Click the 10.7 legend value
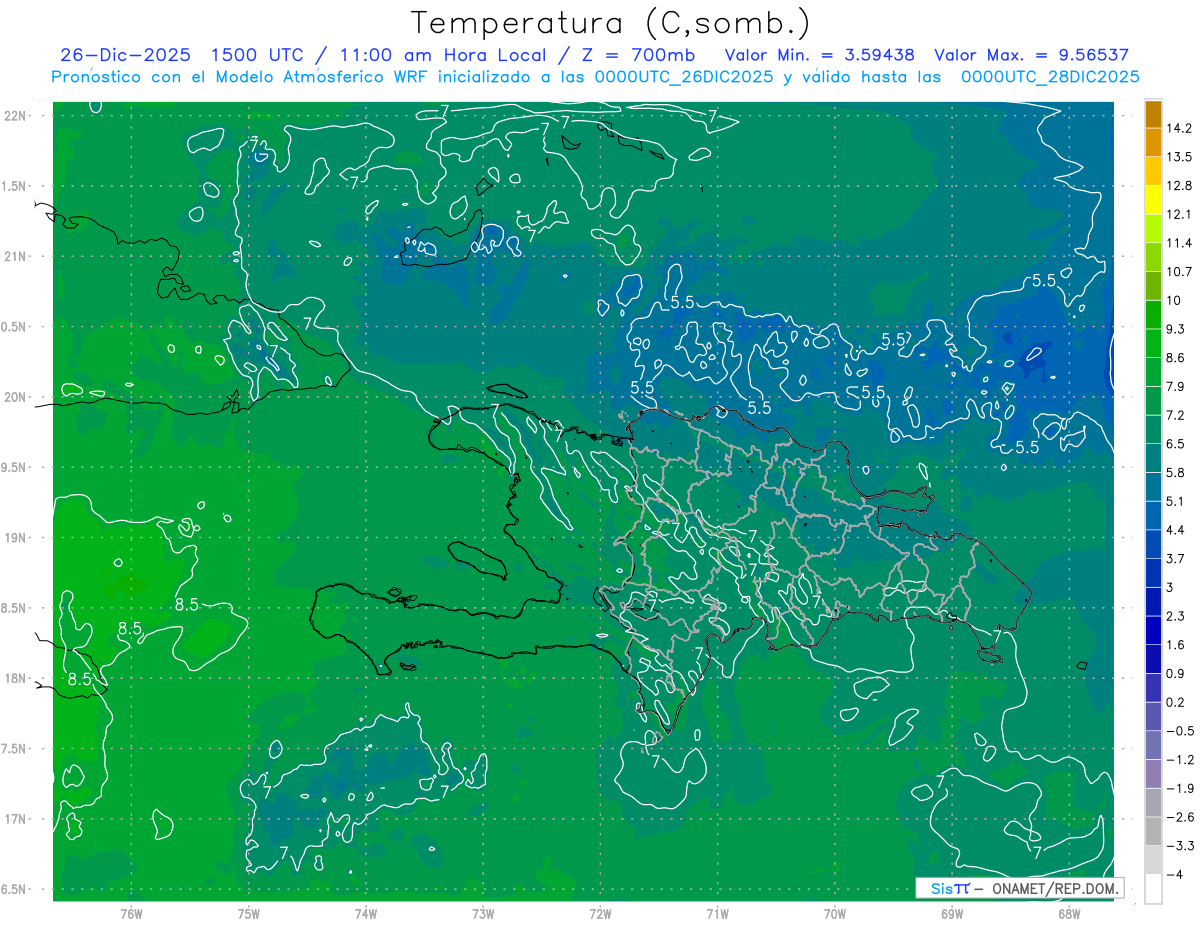 coord(1179,272)
